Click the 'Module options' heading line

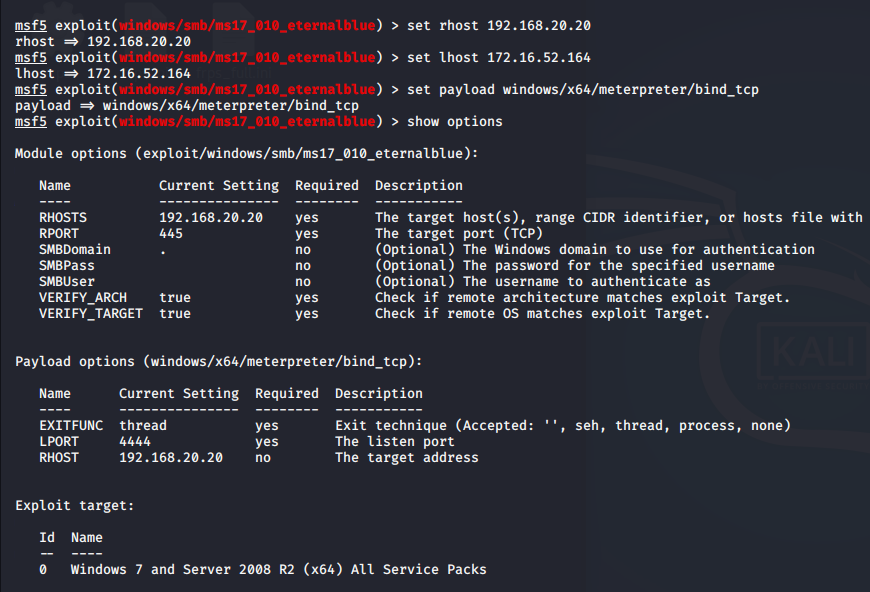pyautogui.click(x=246, y=154)
